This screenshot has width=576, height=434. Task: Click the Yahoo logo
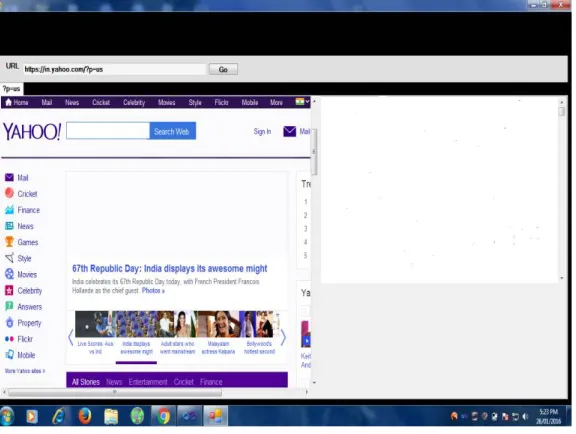32,132
